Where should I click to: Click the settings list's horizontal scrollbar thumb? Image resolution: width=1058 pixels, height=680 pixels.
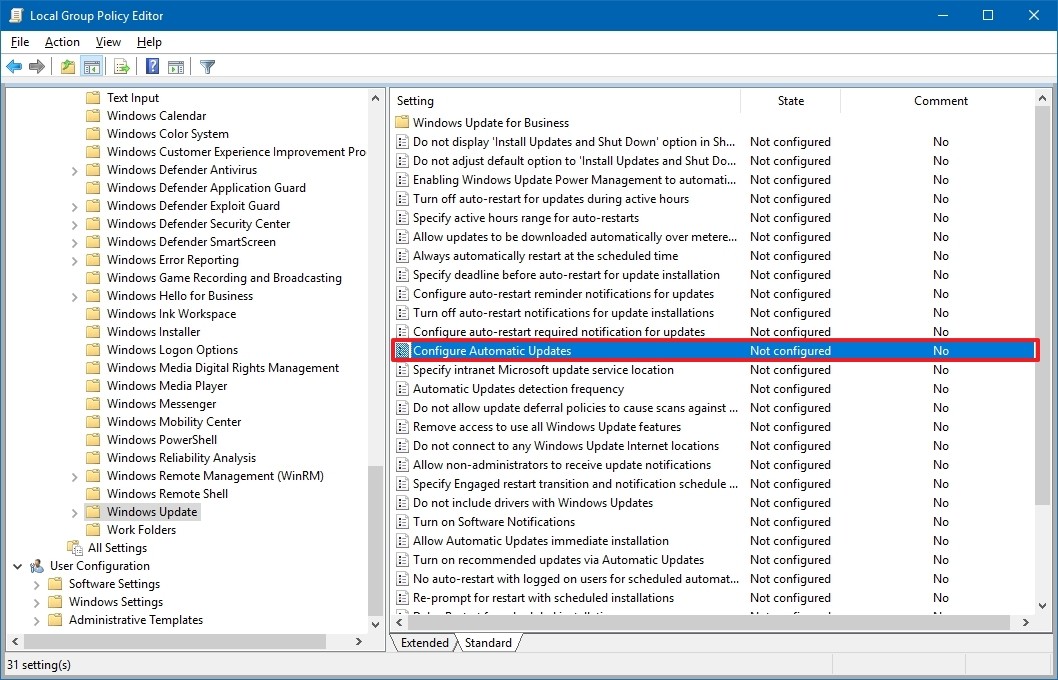tap(708, 622)
